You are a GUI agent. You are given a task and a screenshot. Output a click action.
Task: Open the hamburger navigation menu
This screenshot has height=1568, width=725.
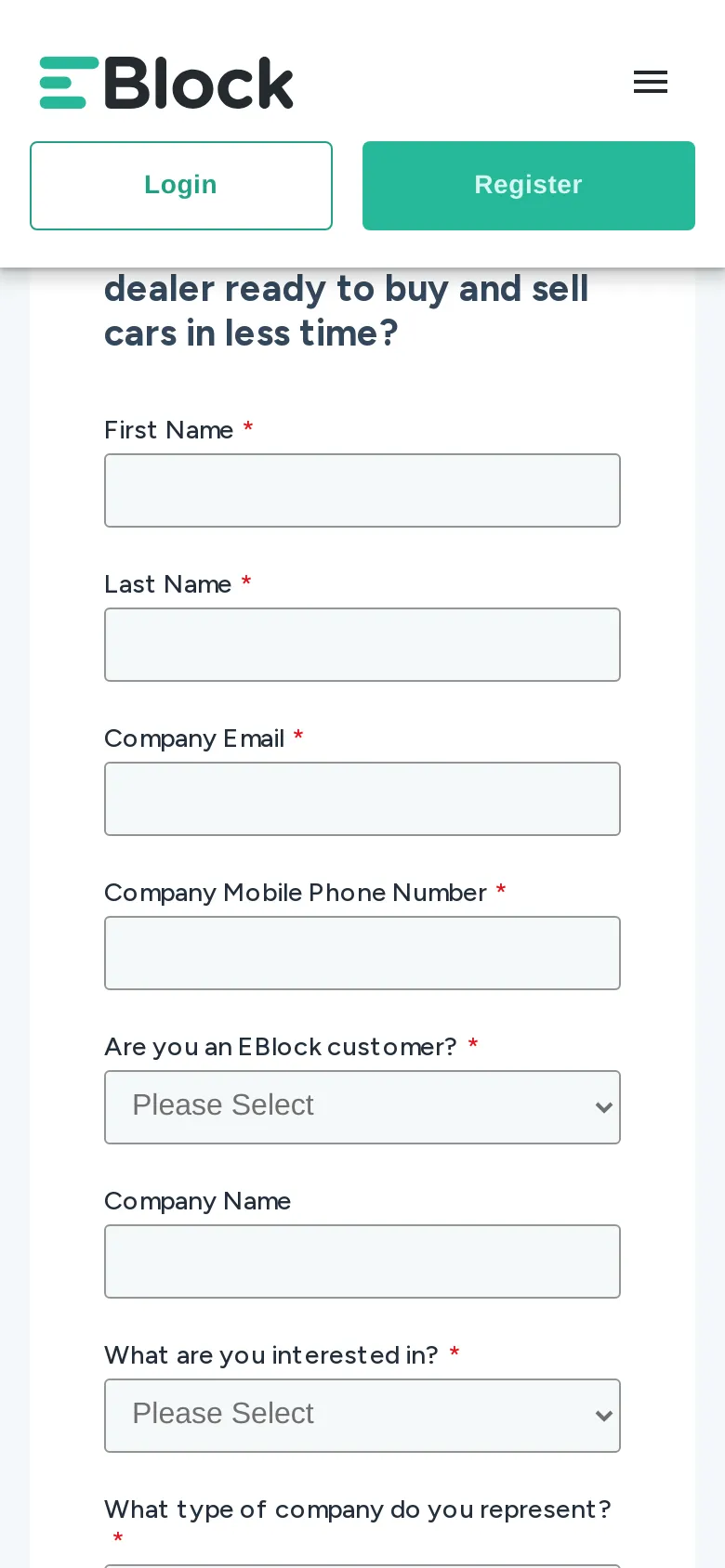click(650, 82)
